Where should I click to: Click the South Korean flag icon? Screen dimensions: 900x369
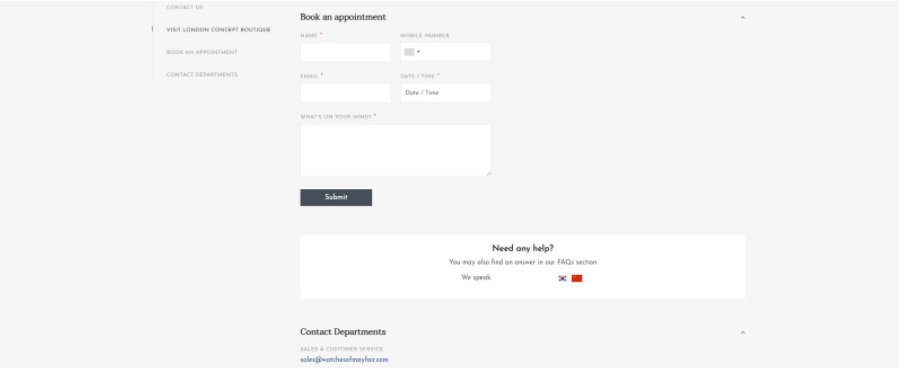point(562,278)
